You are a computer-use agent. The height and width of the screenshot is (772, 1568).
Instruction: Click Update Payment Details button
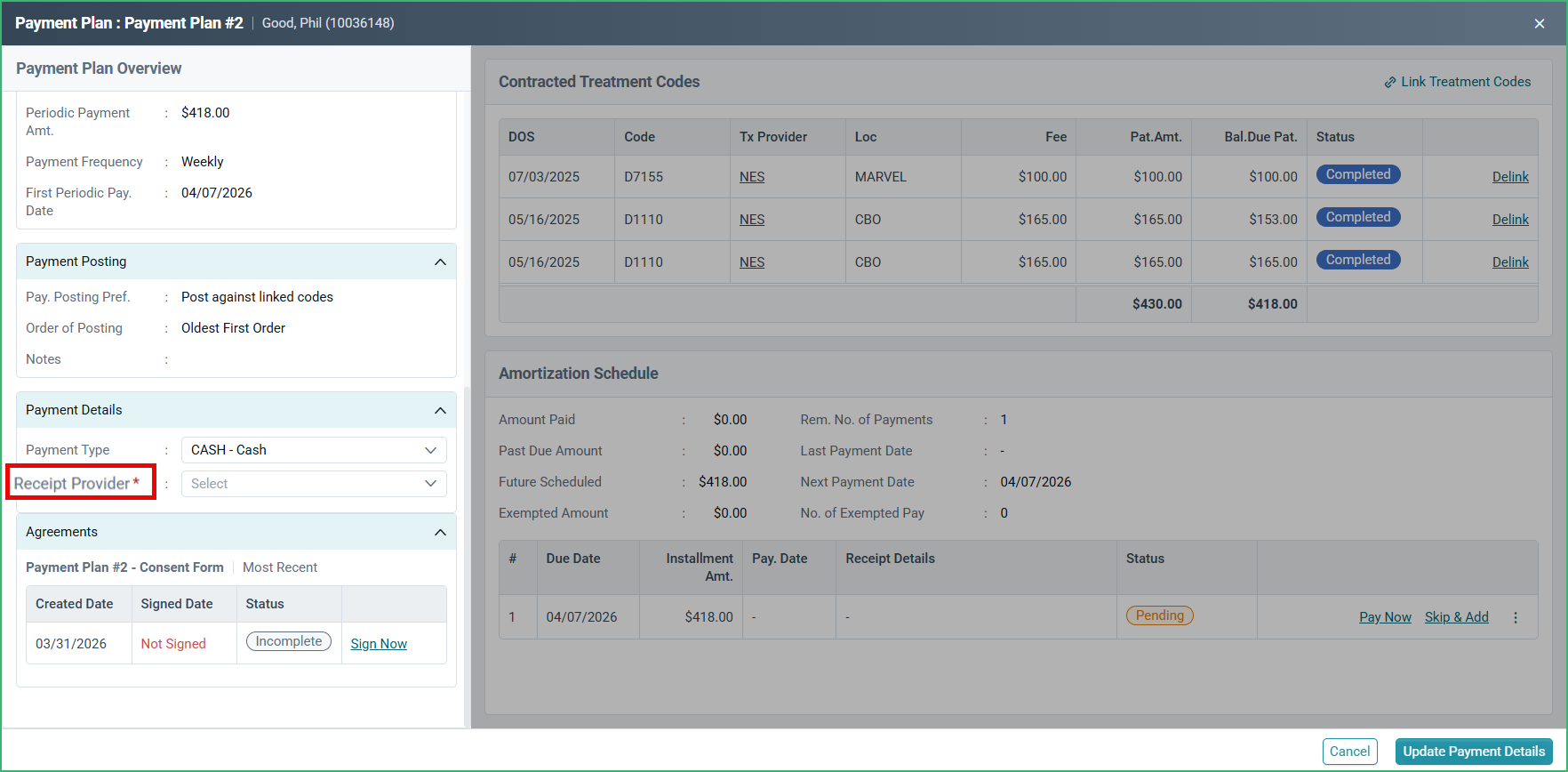(1474, 752)
